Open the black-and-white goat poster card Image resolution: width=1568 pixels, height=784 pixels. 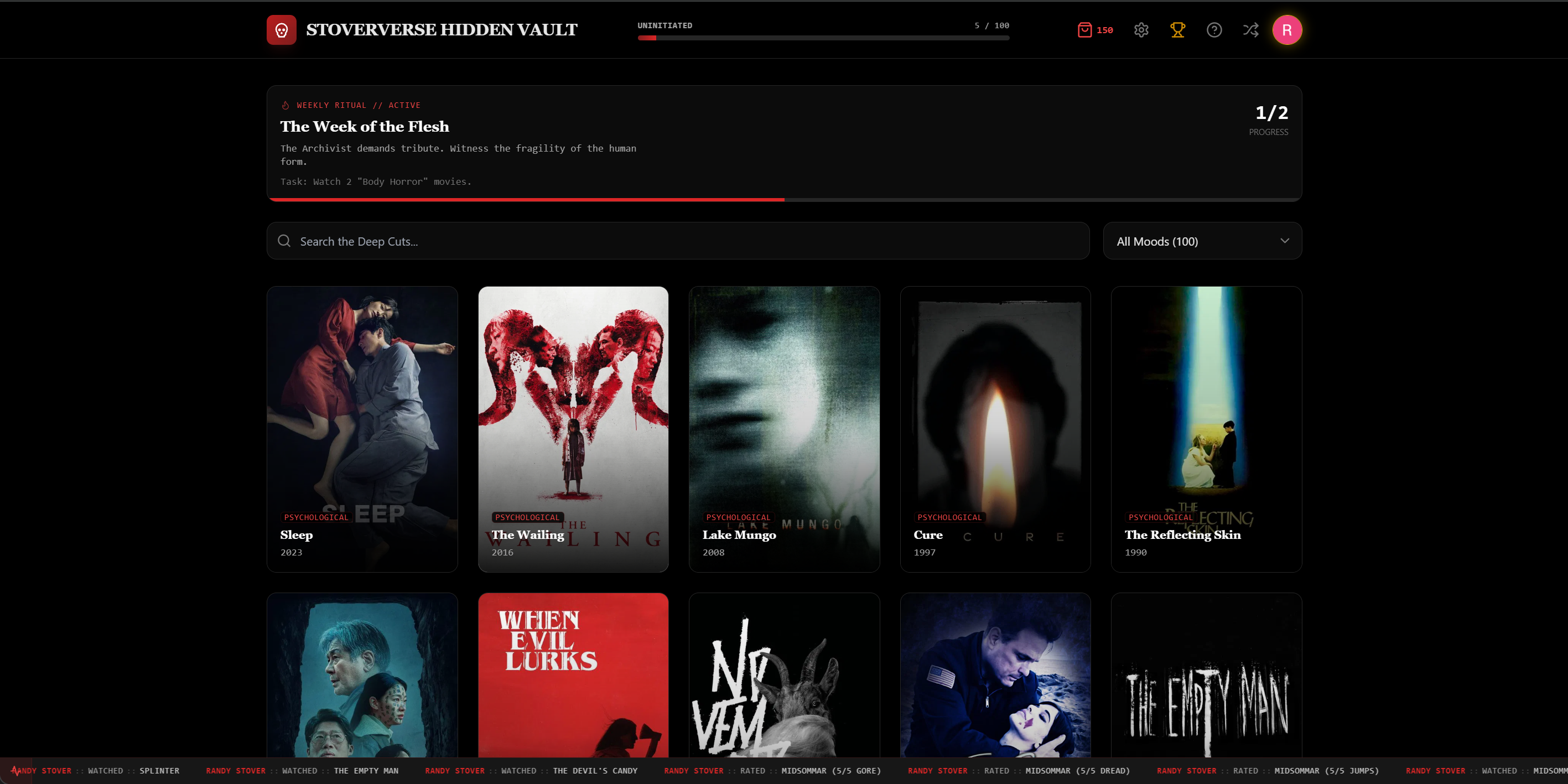tap(784, 675)
